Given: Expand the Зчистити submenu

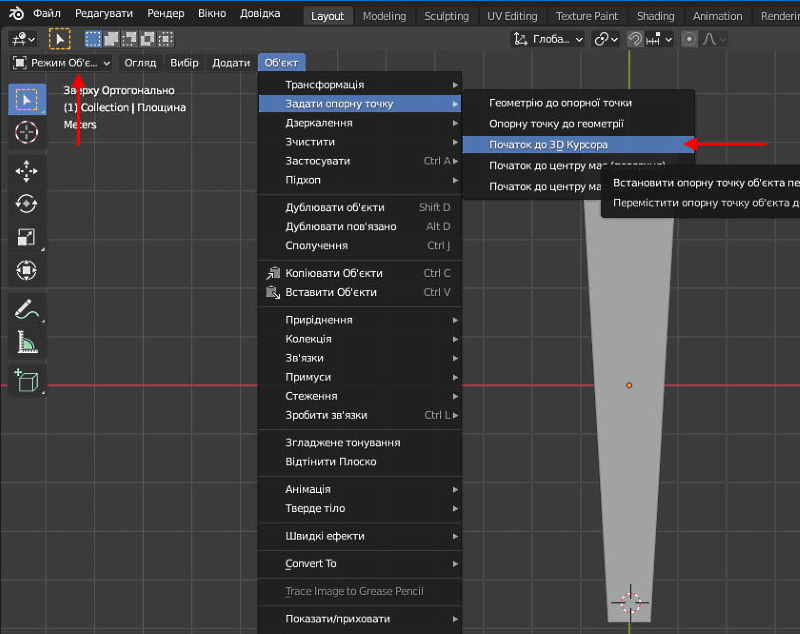Looking at the screenshot, I should (360, 142).
